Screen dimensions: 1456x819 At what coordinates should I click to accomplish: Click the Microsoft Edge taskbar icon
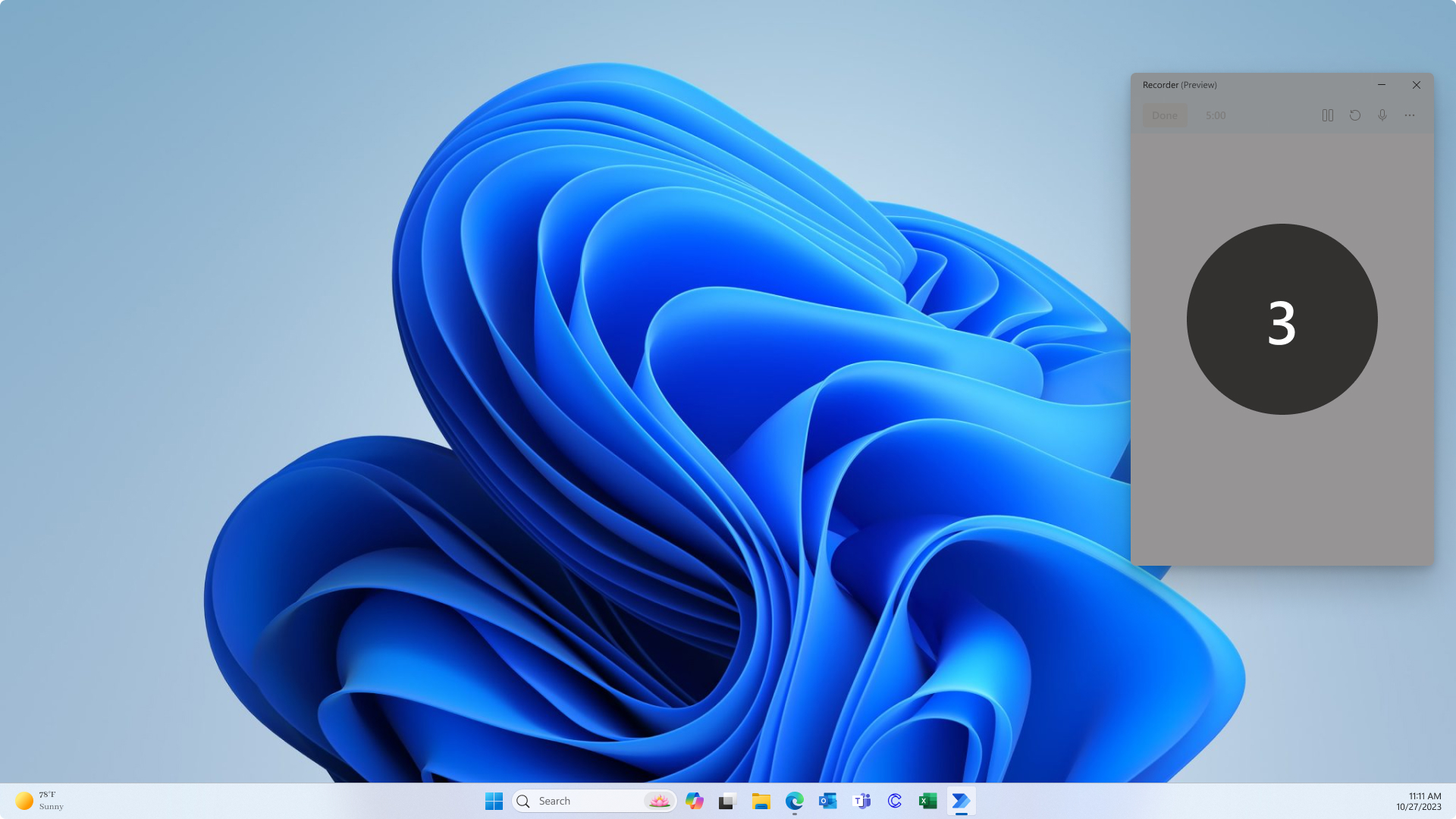[795, 800]
